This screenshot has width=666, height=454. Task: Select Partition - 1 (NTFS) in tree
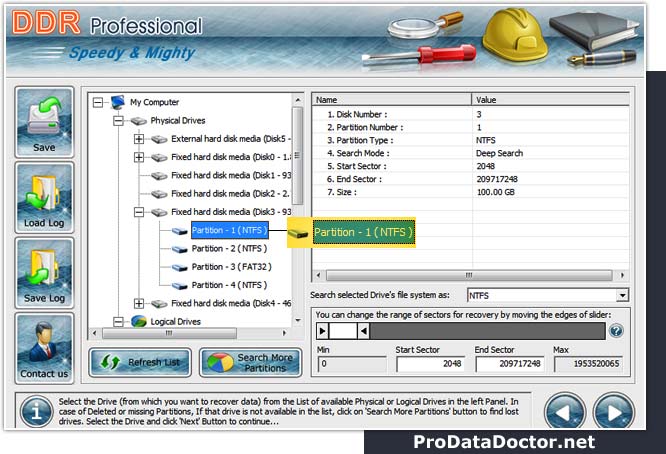[229, 230]
